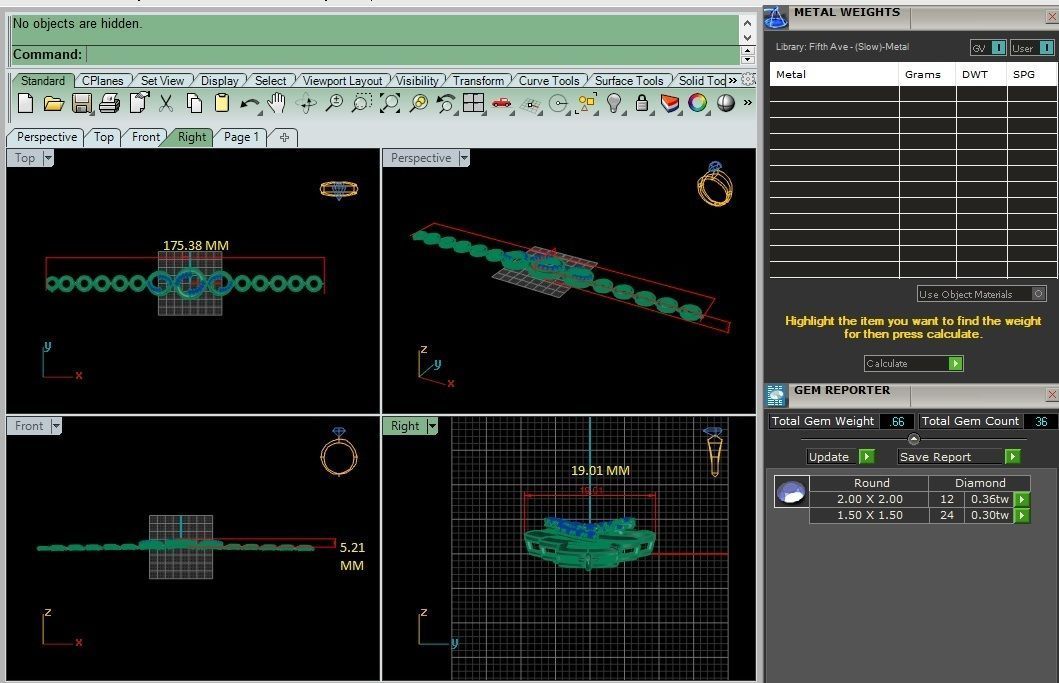Click the shaded sphere render icon
Viewport: 1059px width, 683px height.
point(726,103)
